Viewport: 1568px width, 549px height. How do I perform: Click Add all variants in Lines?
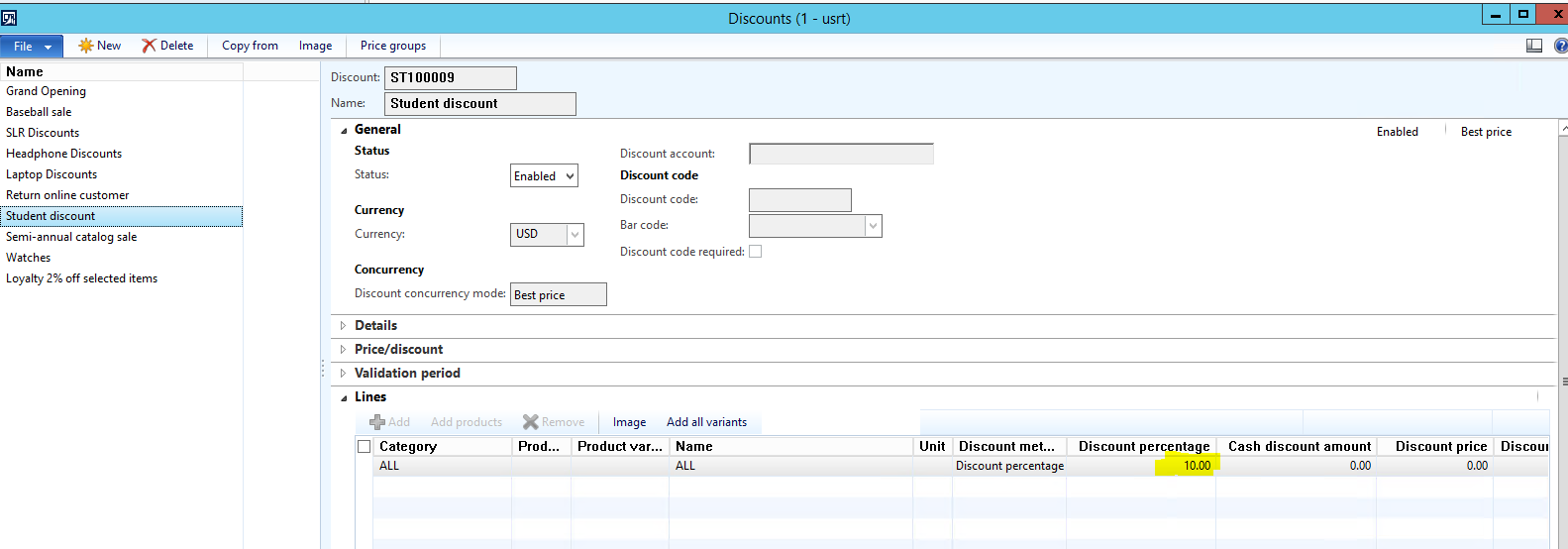pyautogui.click(x=706, y=422)
